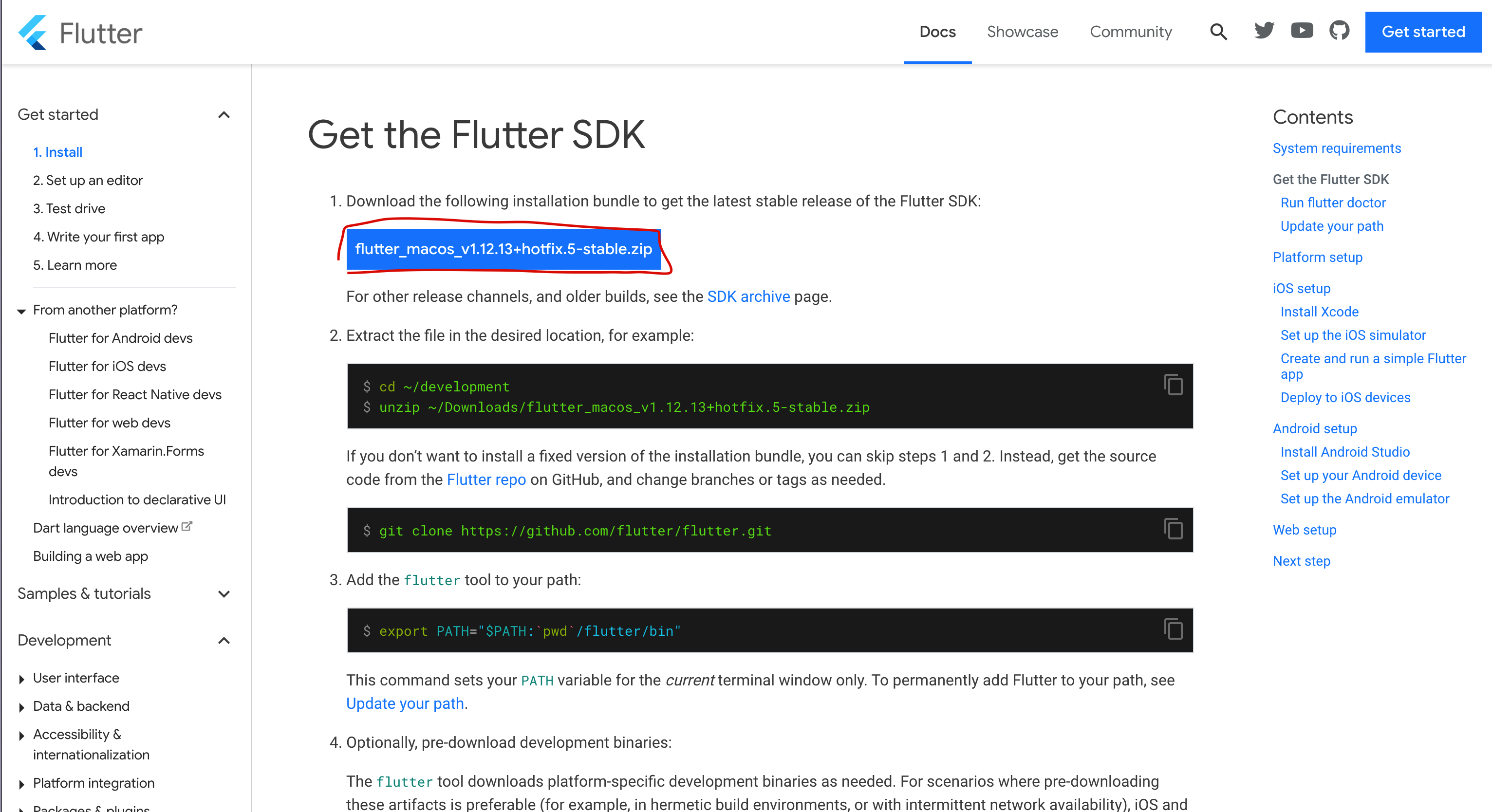Copy the git clone command
The width and height of the screenshot is (1492, 812).
1173,529
